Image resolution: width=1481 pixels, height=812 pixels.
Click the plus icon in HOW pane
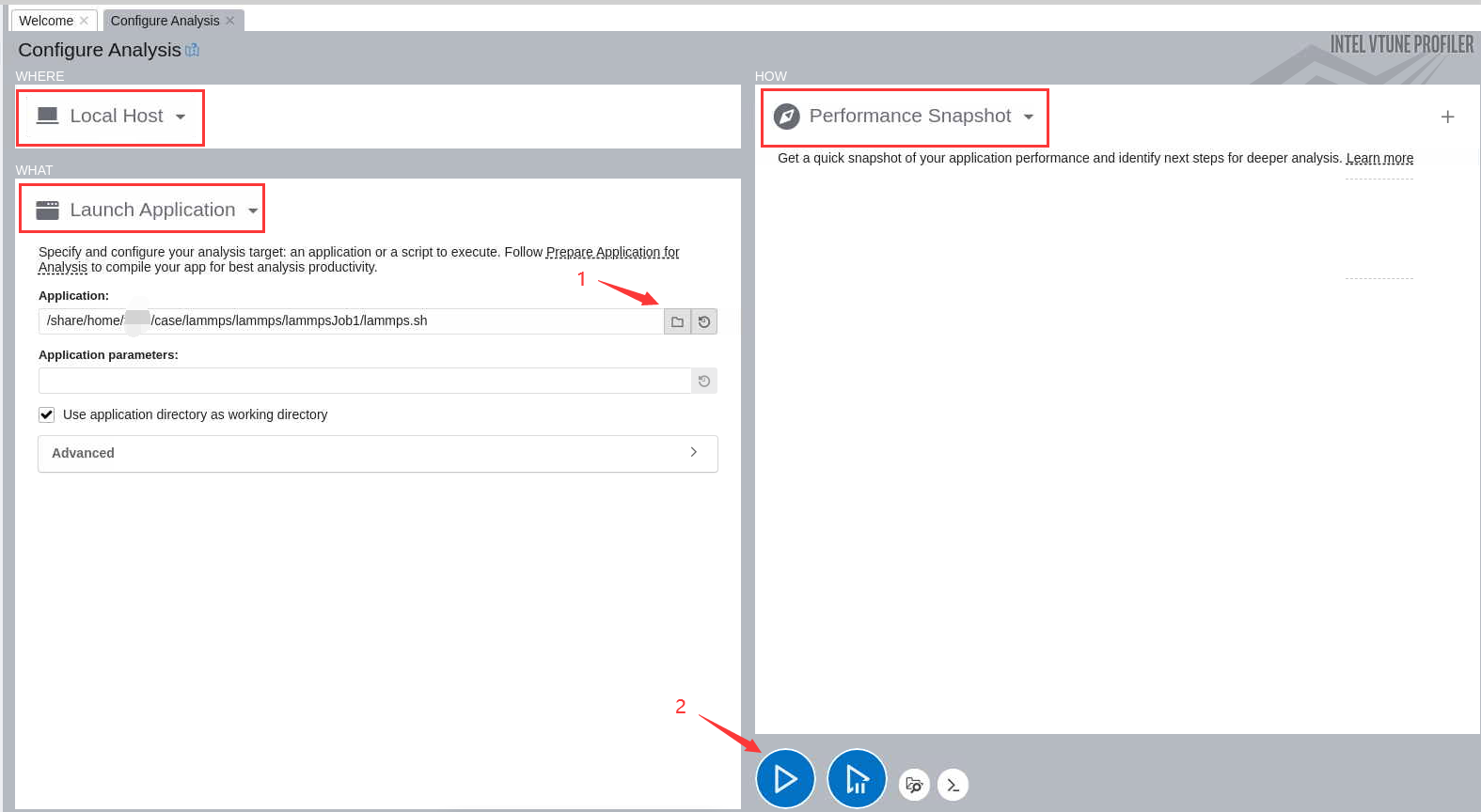pyautogui.click(x=1447, y=117)
